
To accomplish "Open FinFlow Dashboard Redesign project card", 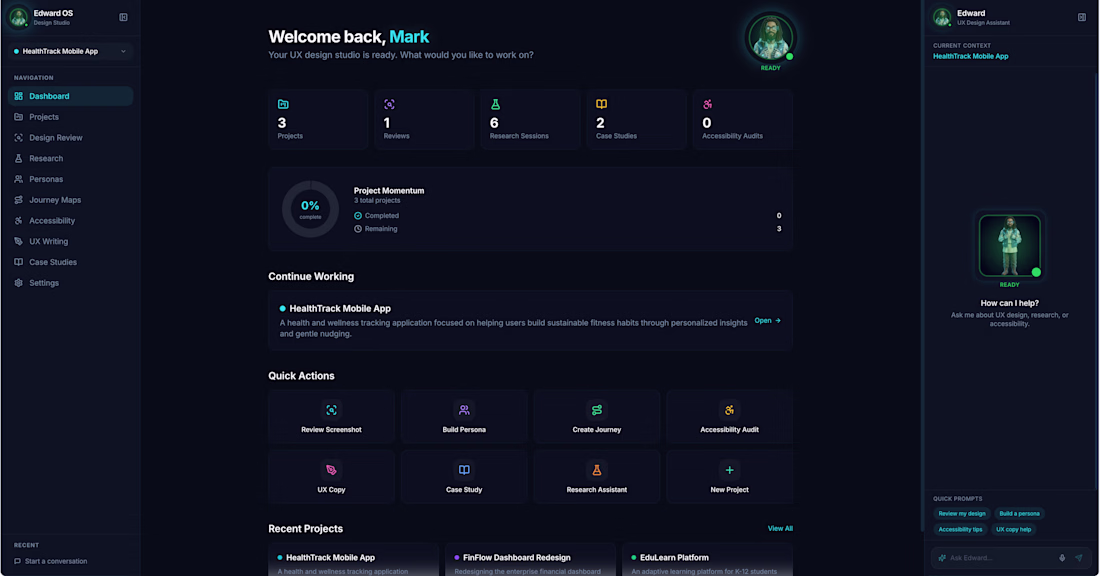I will click(x=530, y=560).
